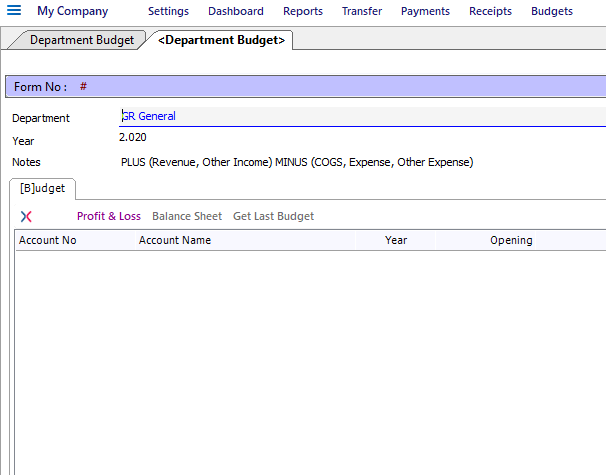
Task: Click Get Last Budget button
Action: point(273,216)
